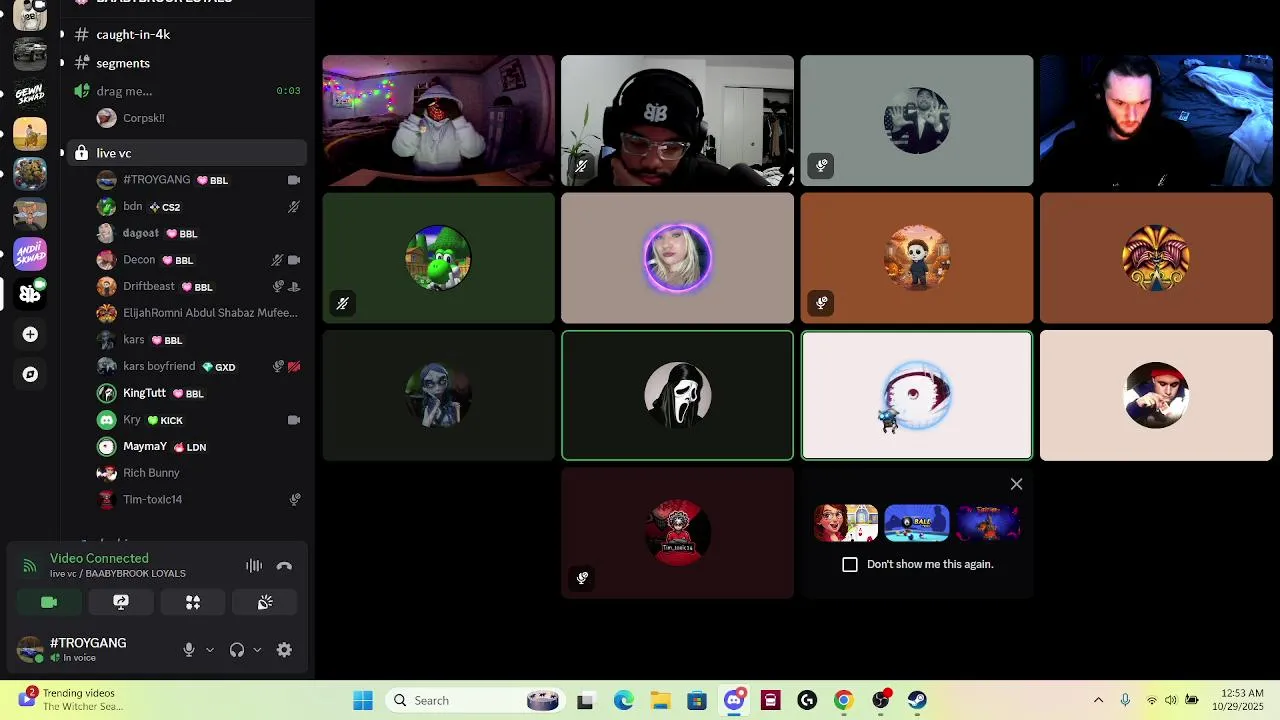This screenshot has width=1280, height=720.
Task: Select the Yoshi avatar participant tile
Action: (438, 258)
